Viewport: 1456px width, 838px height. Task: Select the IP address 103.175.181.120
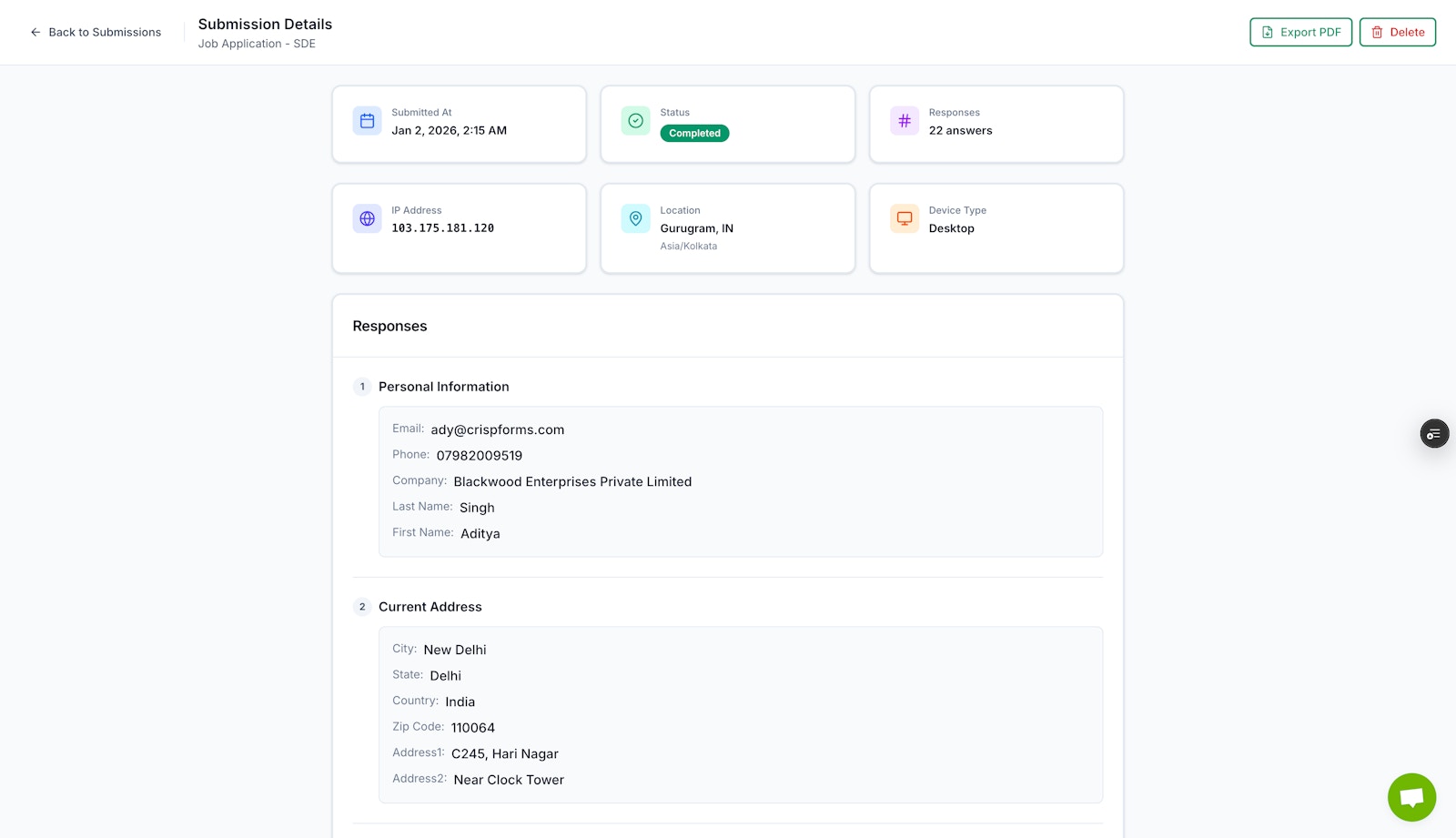443,228
